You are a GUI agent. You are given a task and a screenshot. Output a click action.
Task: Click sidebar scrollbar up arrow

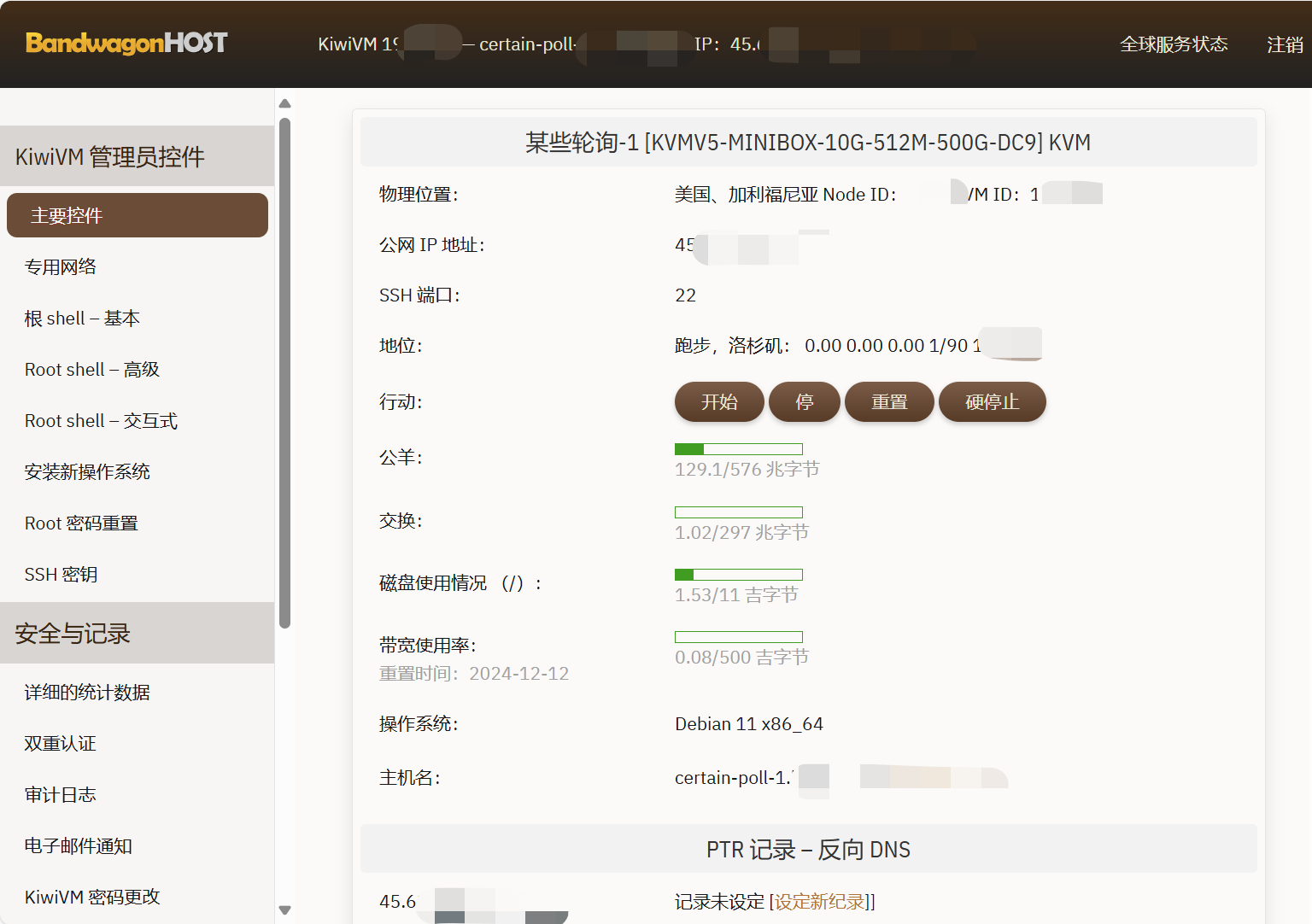click(285, 103)
